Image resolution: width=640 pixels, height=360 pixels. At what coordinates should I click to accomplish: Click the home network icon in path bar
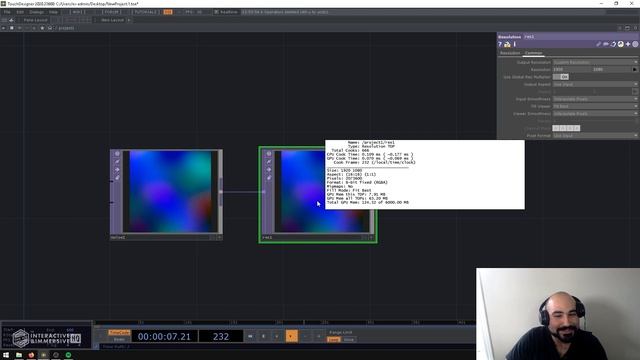(50, 28)
